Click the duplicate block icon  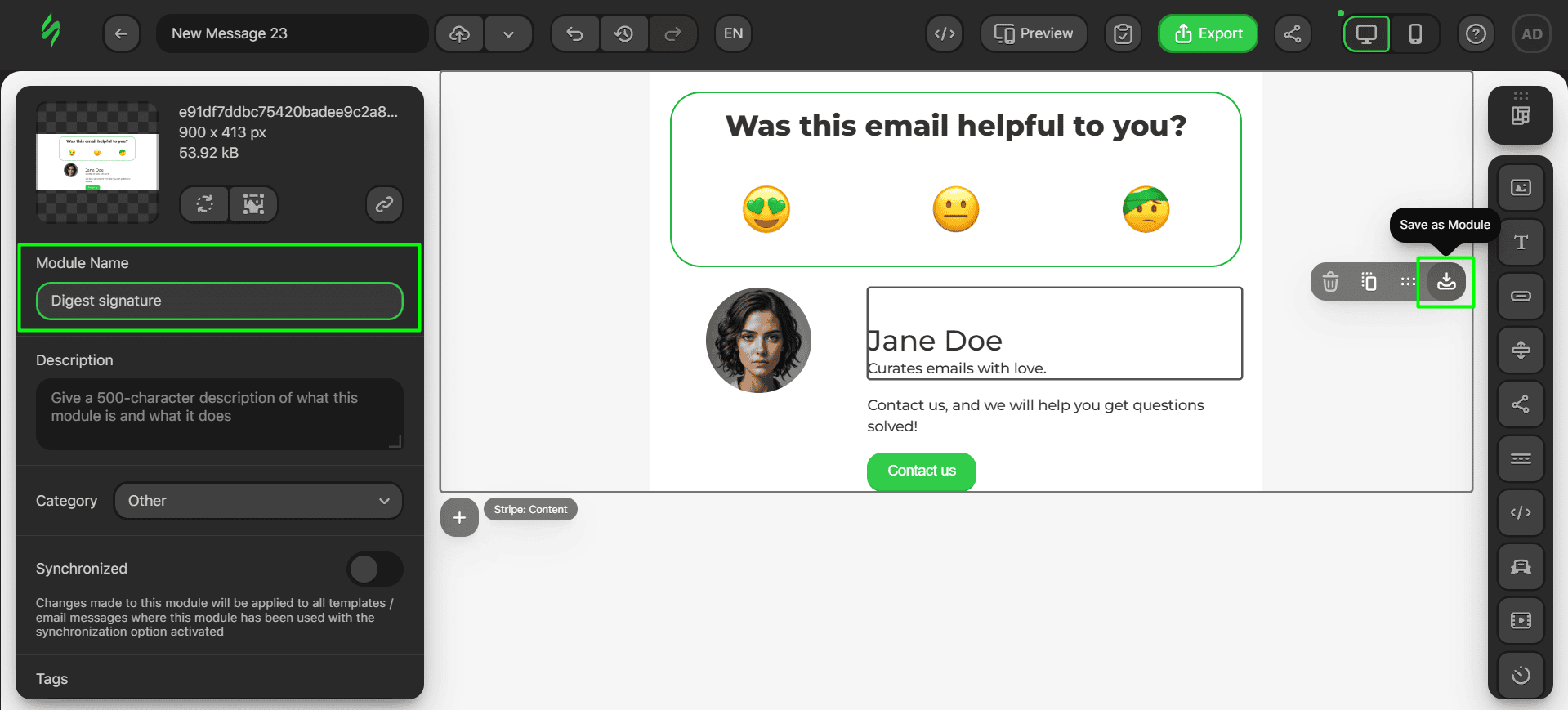pyautogui.click(x=1369, y=282)
